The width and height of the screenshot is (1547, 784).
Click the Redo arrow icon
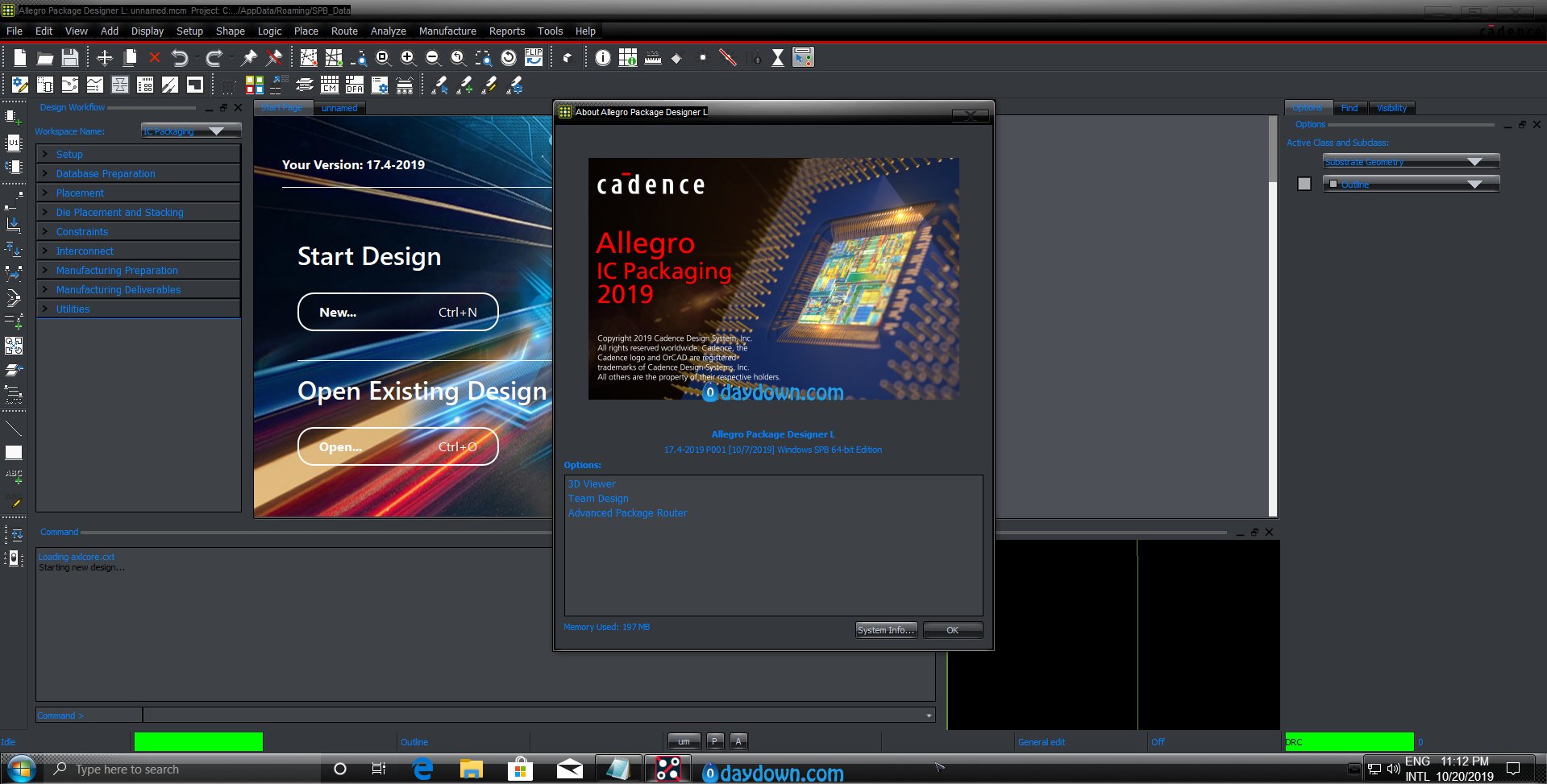[x=214, y=57]
